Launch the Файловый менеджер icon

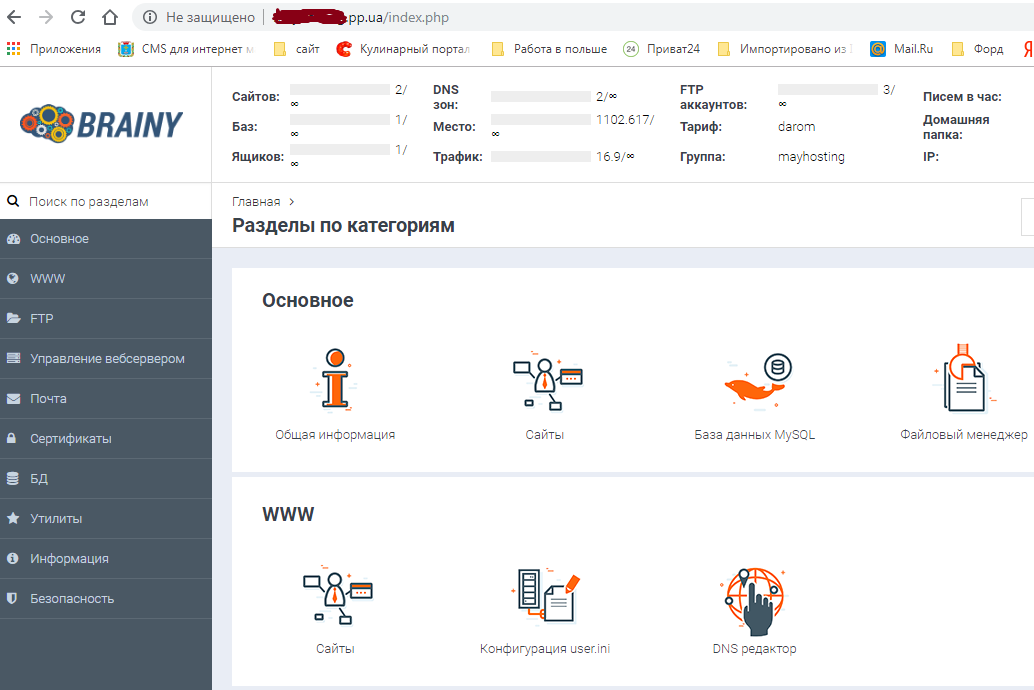tap(963, 382)
